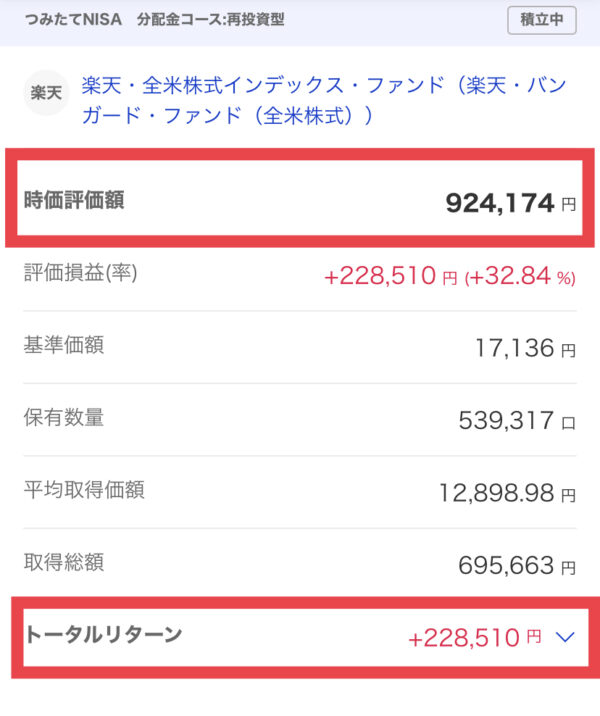Screen dimensions: 600x716
Task: Click the 取得総額 row label
Action: [64, 562]
